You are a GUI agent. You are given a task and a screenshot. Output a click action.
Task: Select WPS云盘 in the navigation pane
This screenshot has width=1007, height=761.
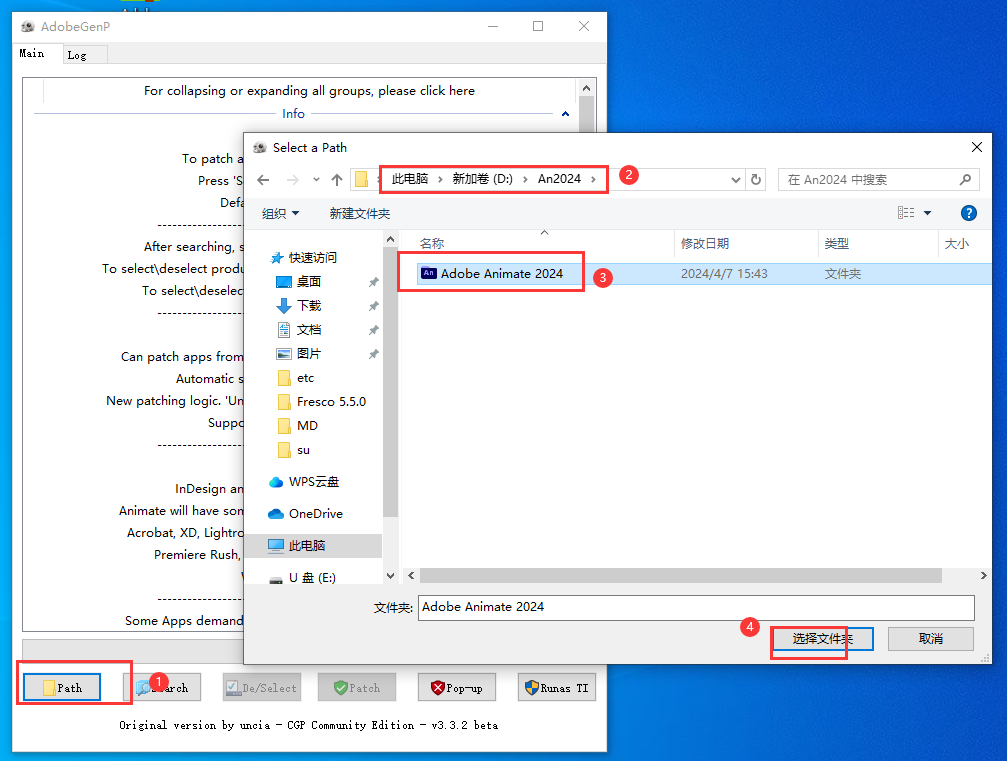point(314,481)
